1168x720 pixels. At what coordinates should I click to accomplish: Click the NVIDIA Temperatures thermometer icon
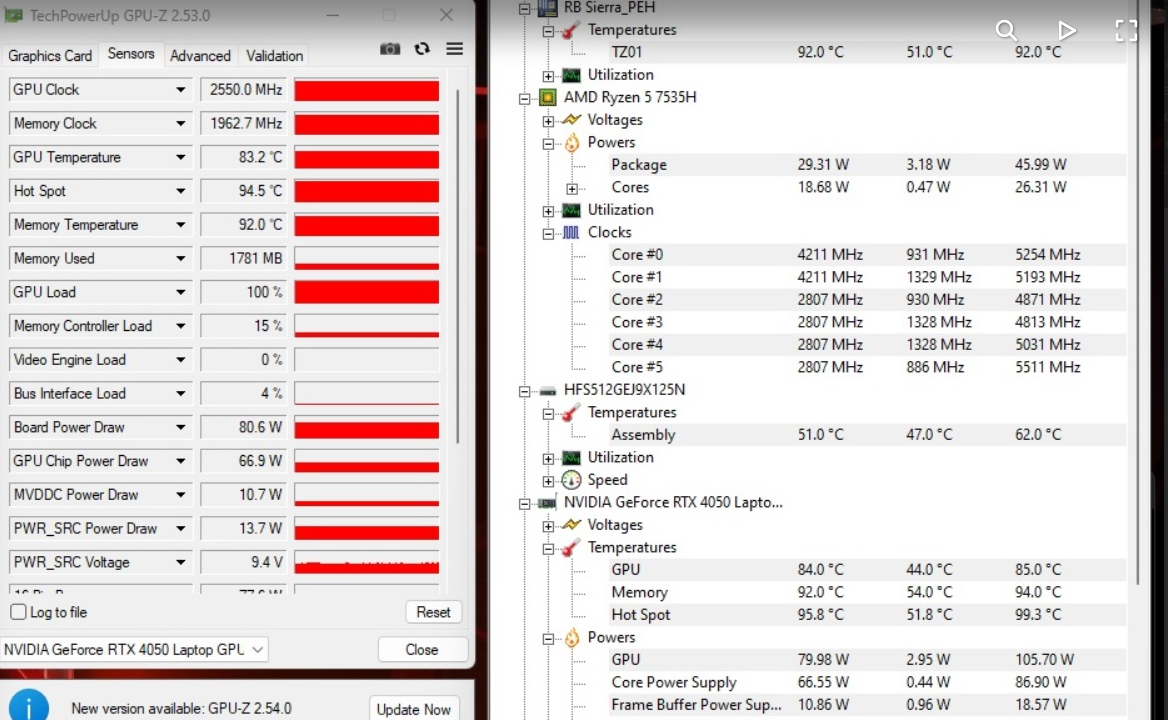point(571,548)
